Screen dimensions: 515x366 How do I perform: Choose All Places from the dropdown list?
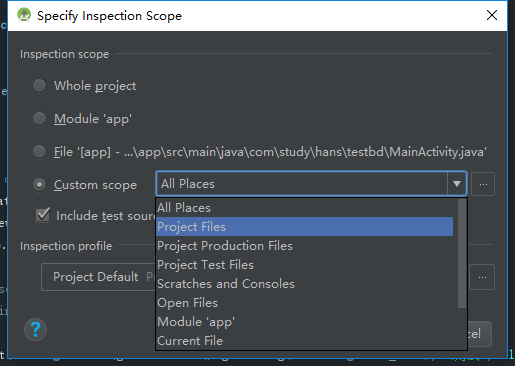[305, 208]
